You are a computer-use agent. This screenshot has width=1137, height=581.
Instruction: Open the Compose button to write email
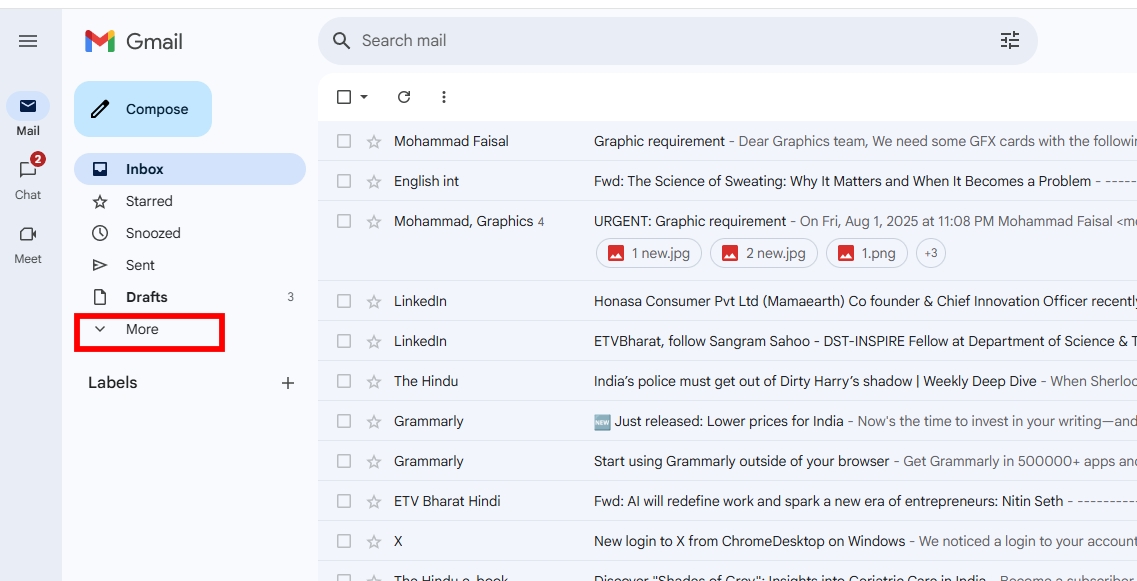click(x=142, y=109)
